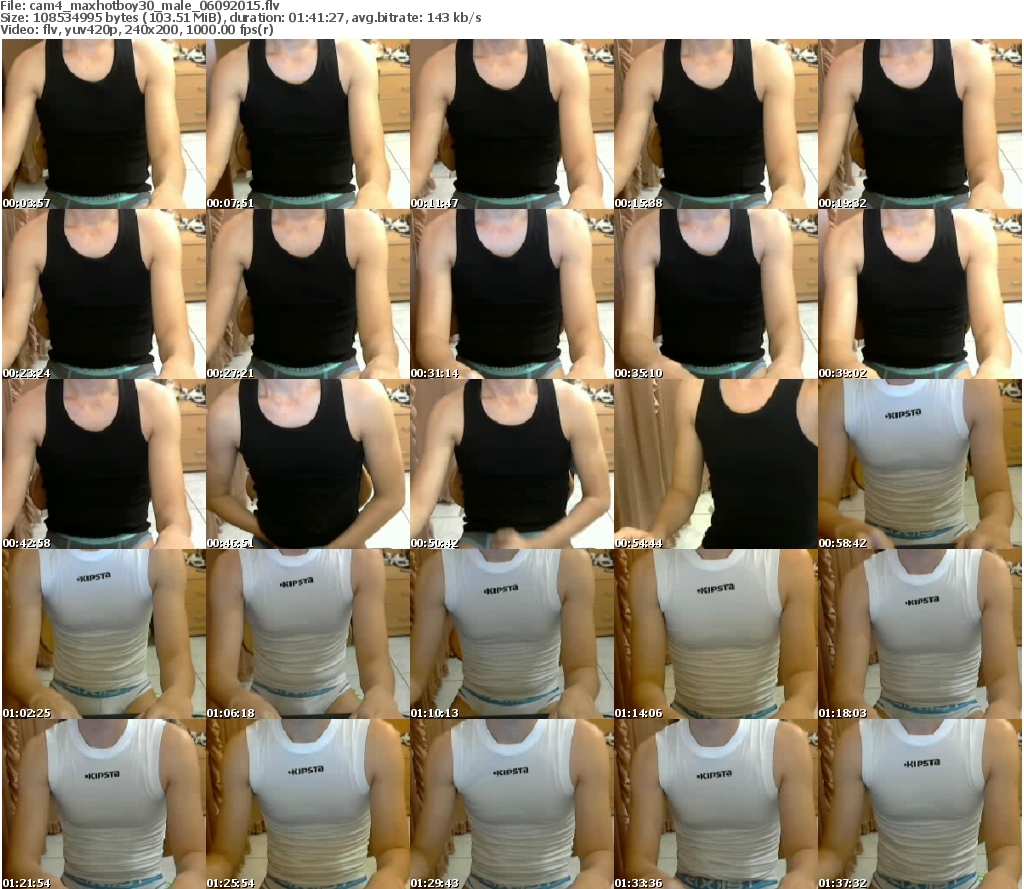Click the thumbnail captured at 01:29:43

point(512,804)
